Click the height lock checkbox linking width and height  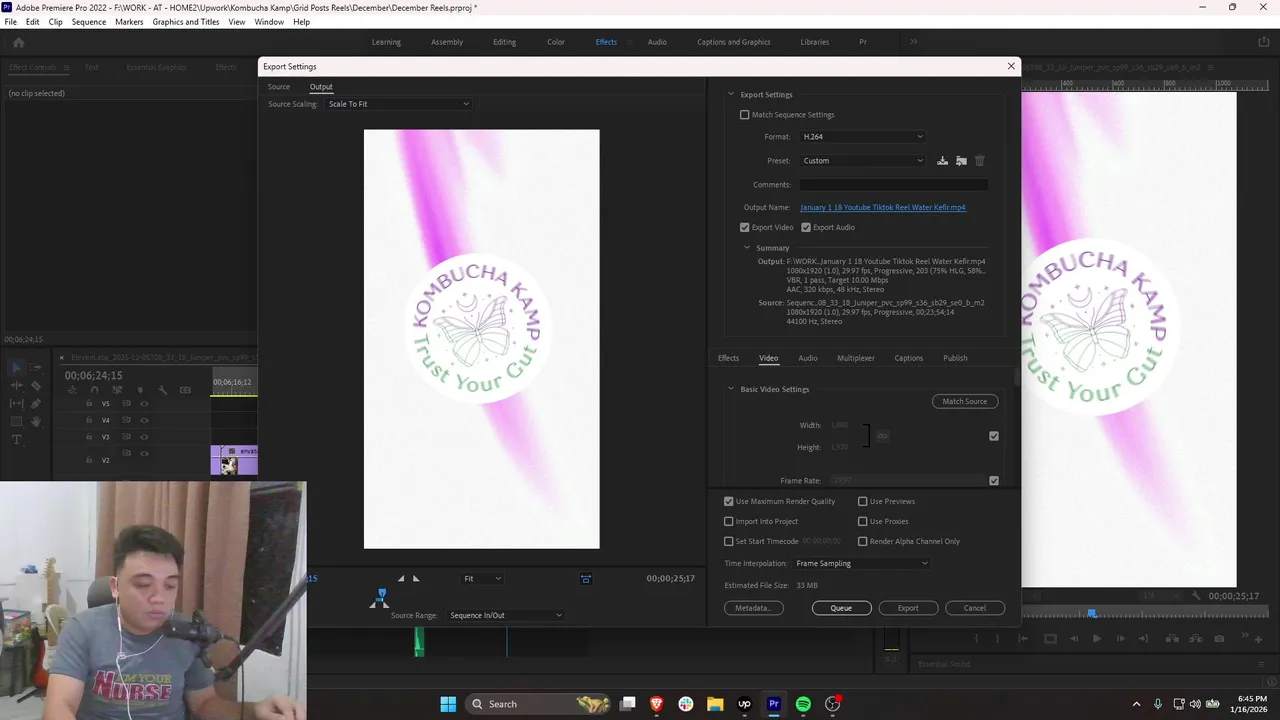click(993, 436)
